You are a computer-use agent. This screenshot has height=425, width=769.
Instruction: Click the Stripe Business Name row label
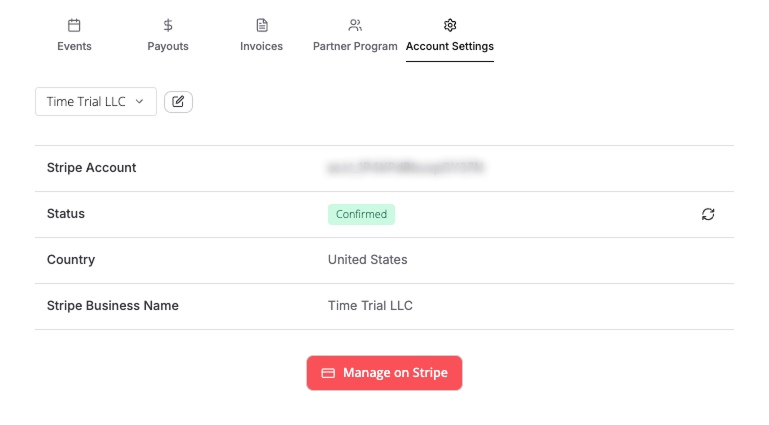[113, 306]
